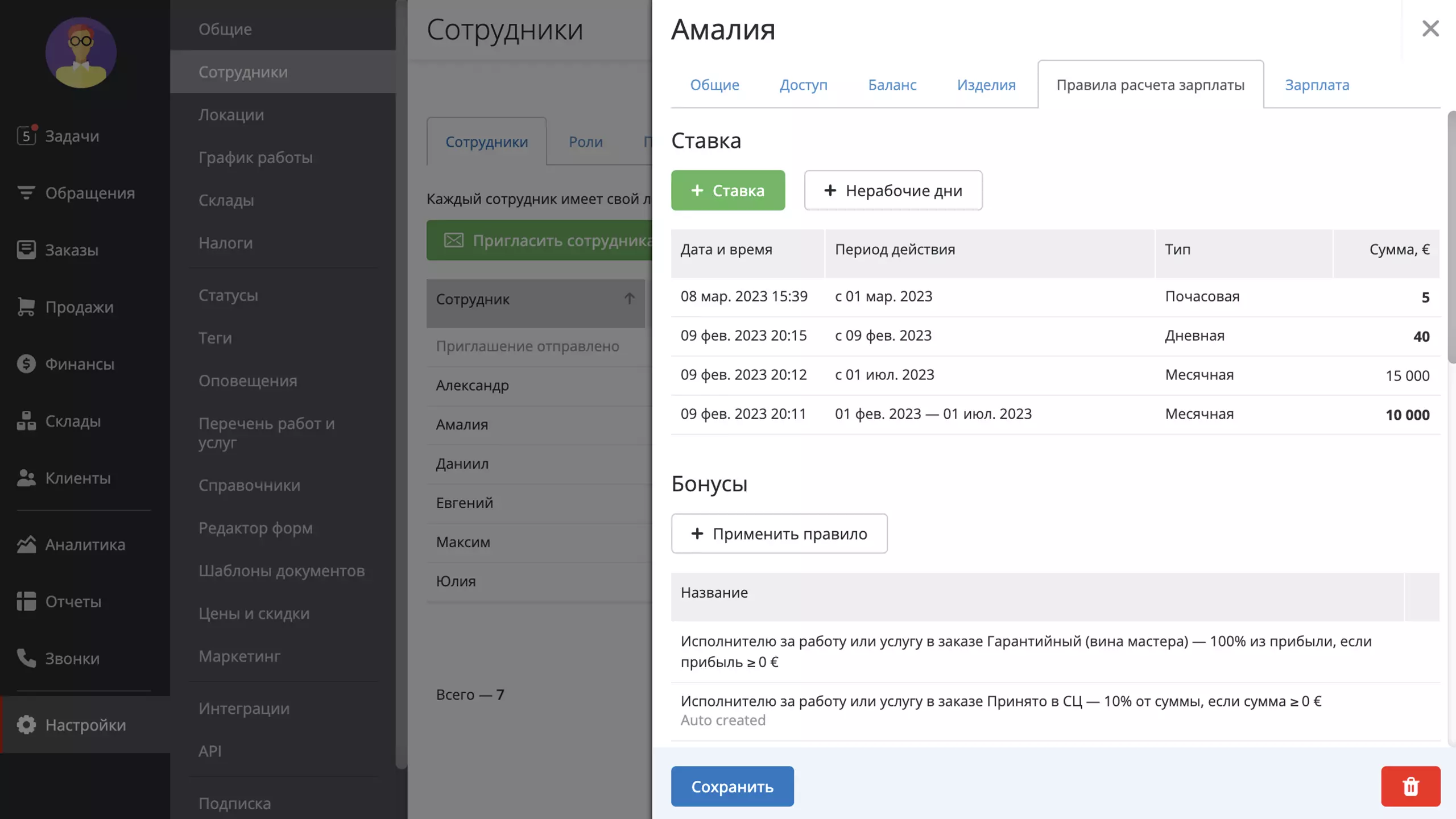1456x819 pixels.
Task: Switch to the Общие tab of Амалия
Action: (714, 85)
